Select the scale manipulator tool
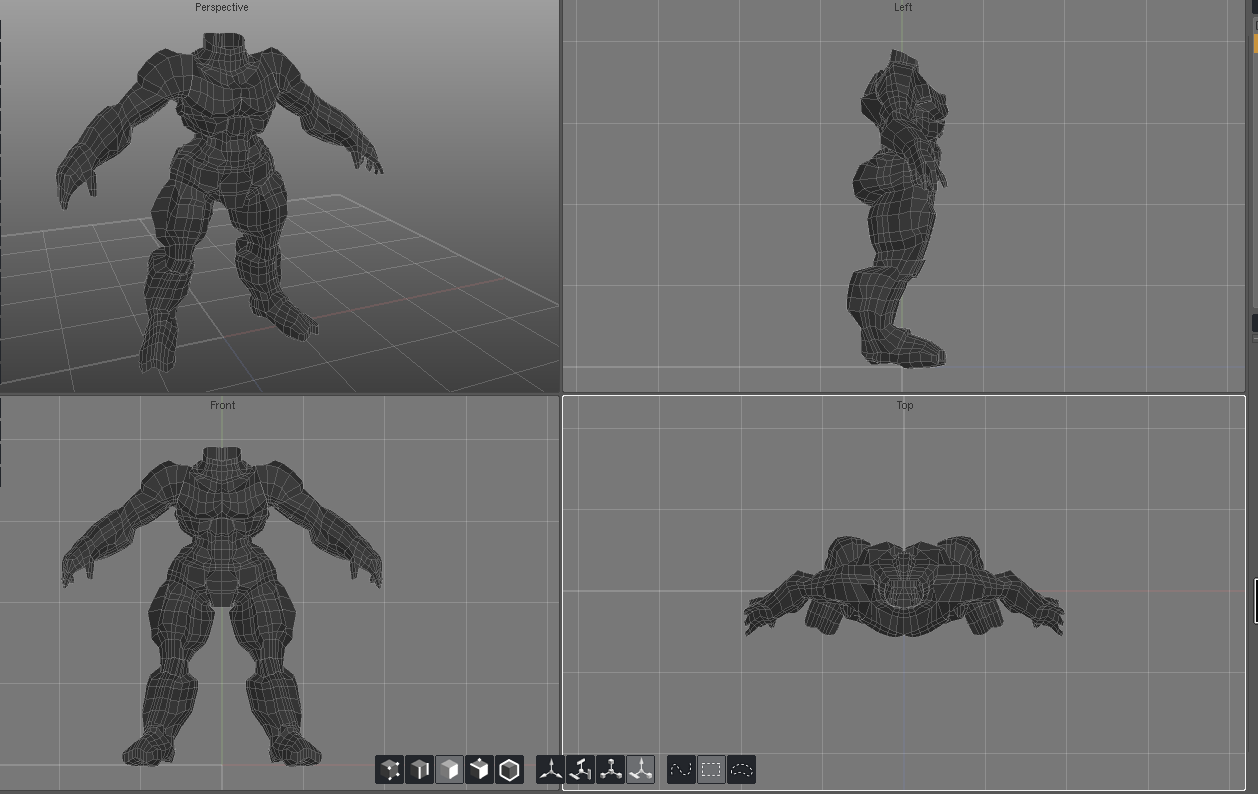This screenshot has height=794, width=1258. 610,769
